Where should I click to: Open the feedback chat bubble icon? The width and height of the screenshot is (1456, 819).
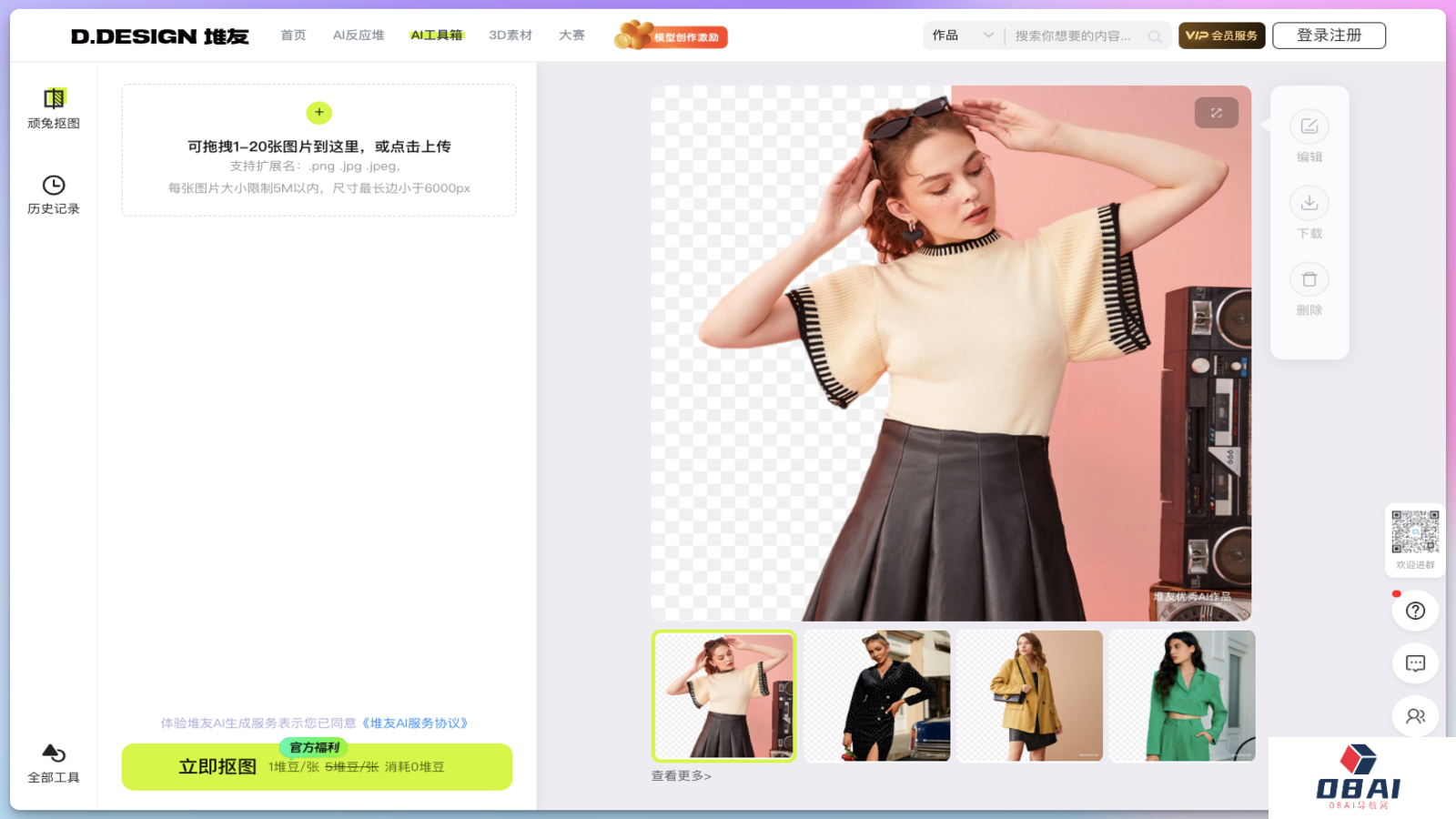click(1414, 662)
